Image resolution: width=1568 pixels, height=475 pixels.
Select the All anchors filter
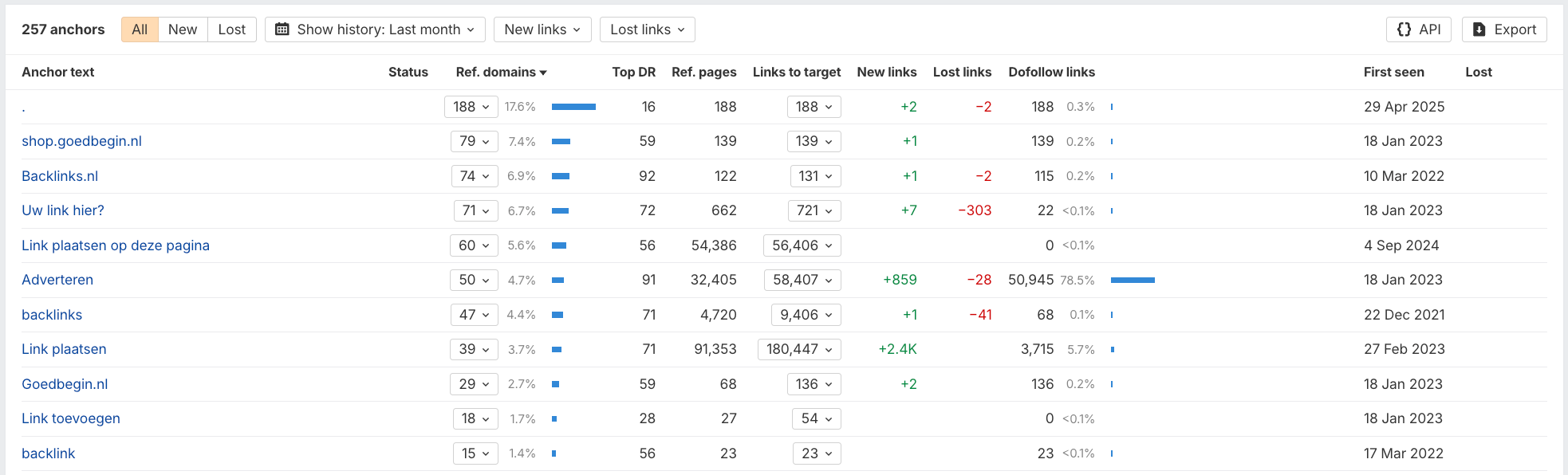pos(140,29)
